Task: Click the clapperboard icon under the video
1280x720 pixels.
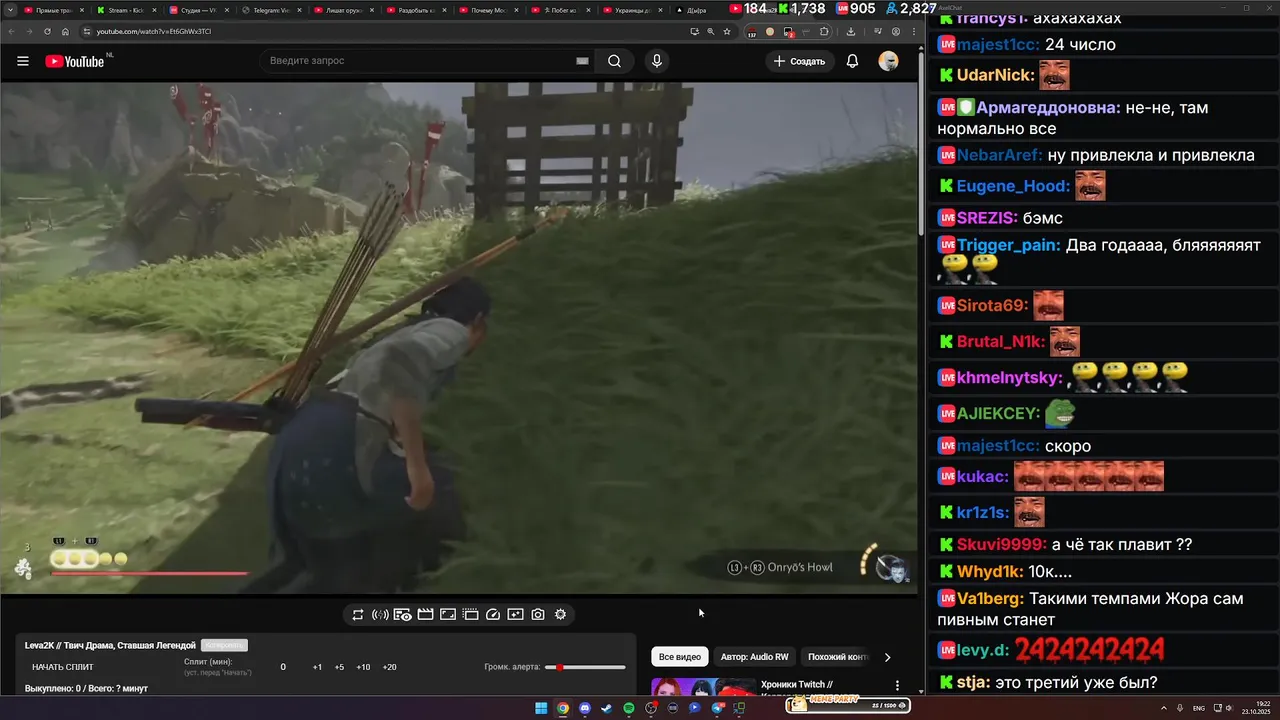Action: [425, 615]
